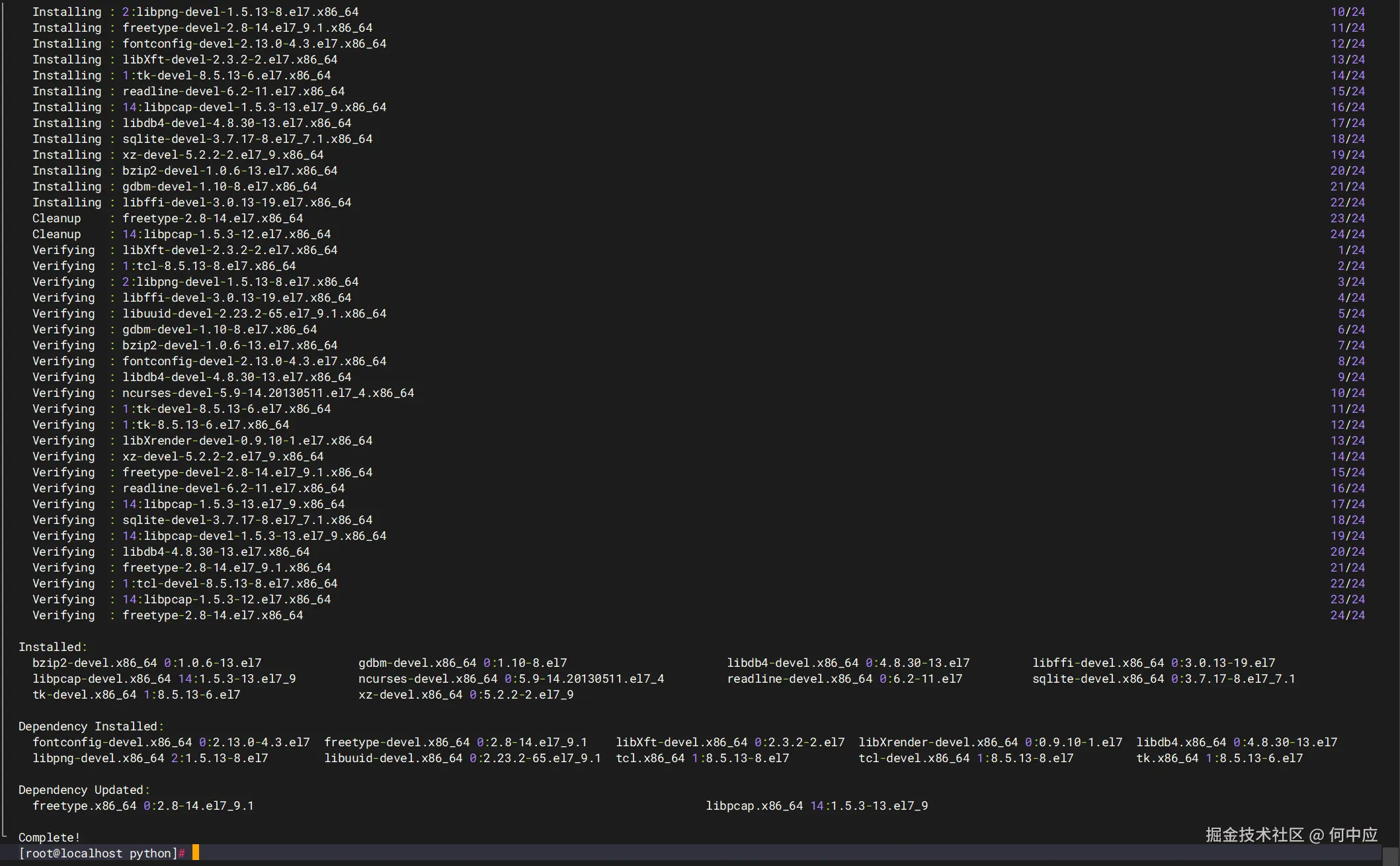Click the 'Dependency Updated:' heading
Viewport: 1400px width, 866px height.
(x=84, y=789)
